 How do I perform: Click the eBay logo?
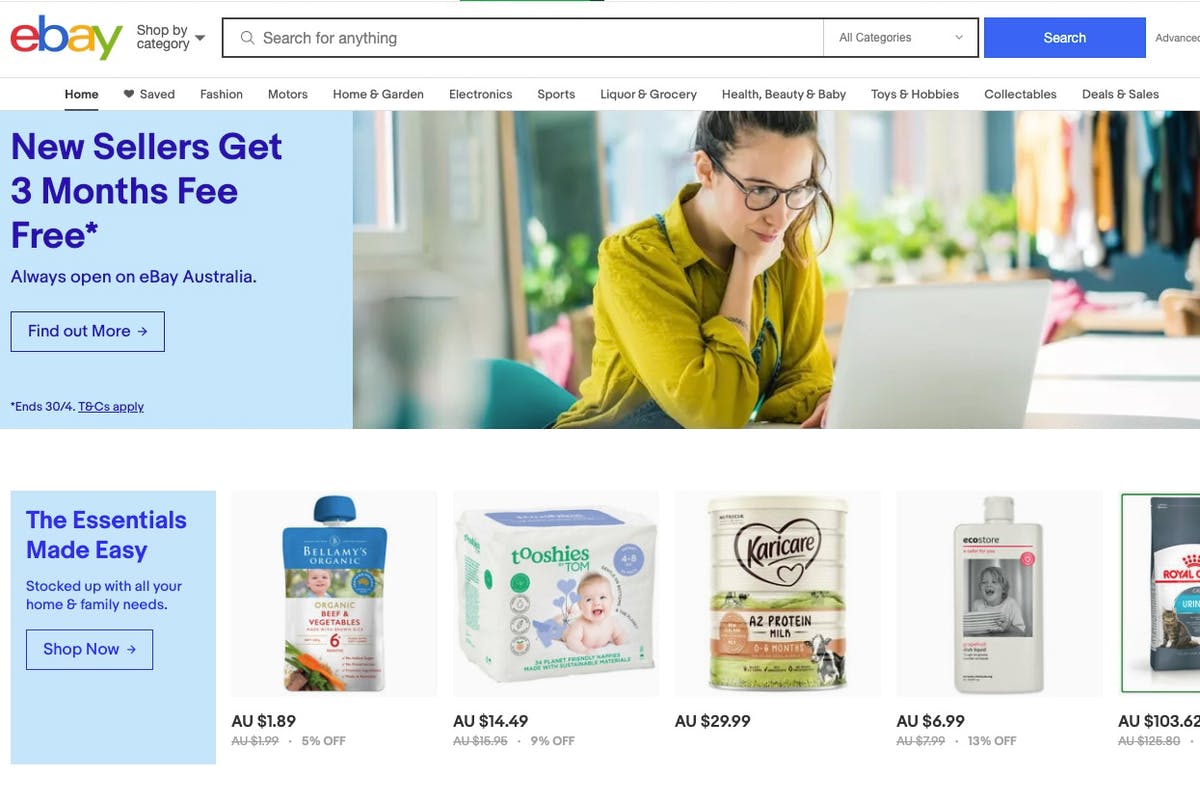pyautogui.click(x=66, y=38)
